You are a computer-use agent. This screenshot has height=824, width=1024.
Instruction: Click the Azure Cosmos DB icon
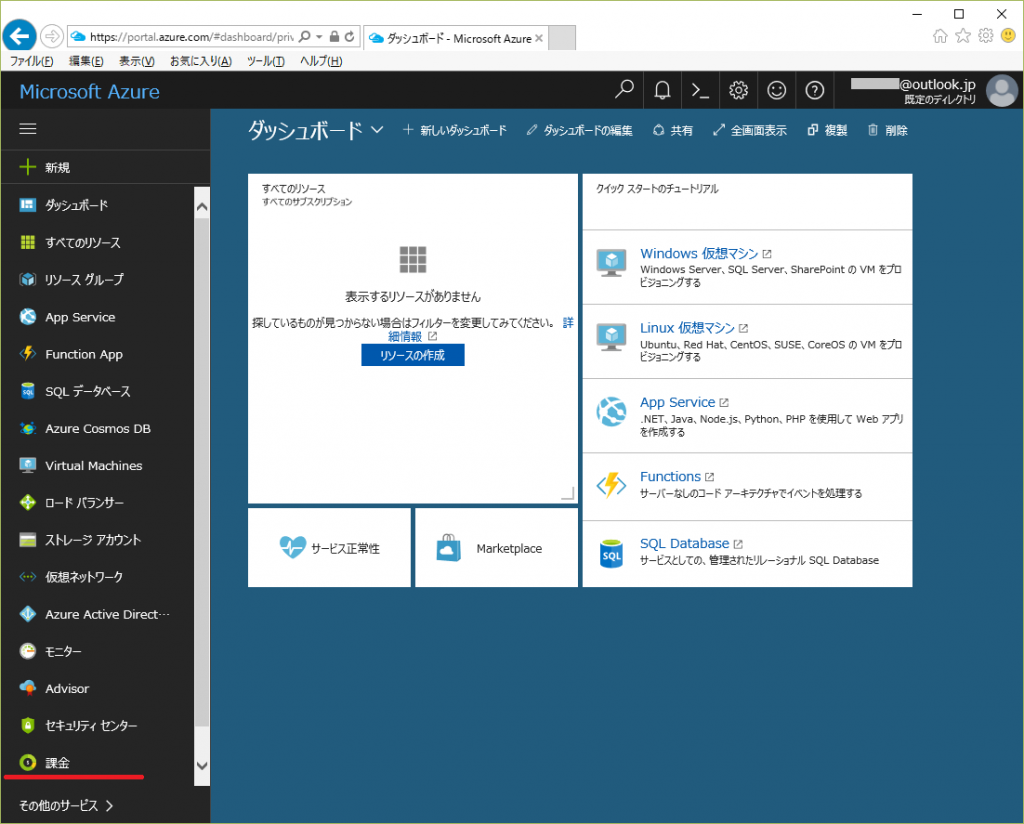(27, 428)
